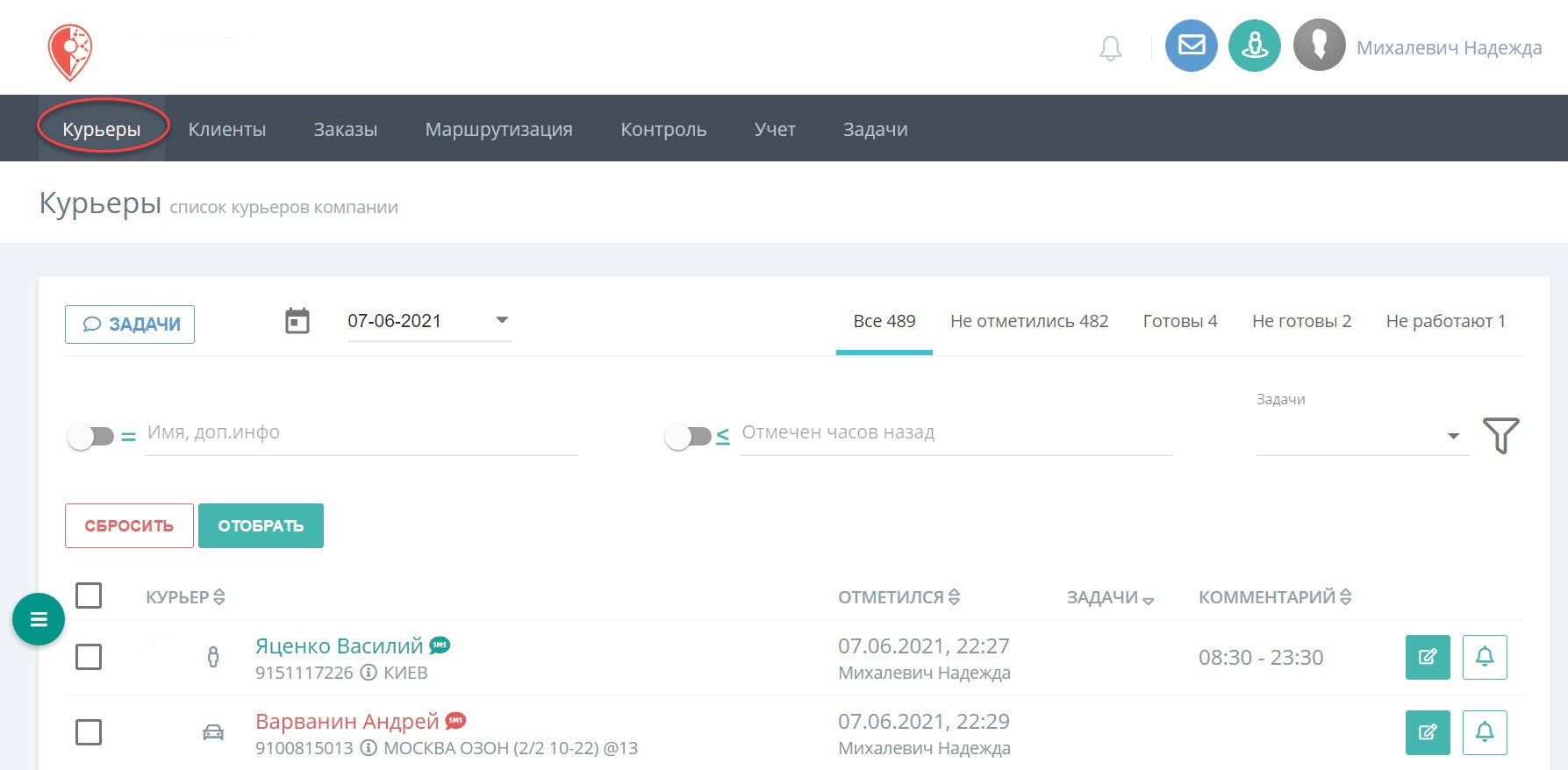Toggle the hours-ago comparison switch
The image size is (1568, 770).
tap(688, 437)
